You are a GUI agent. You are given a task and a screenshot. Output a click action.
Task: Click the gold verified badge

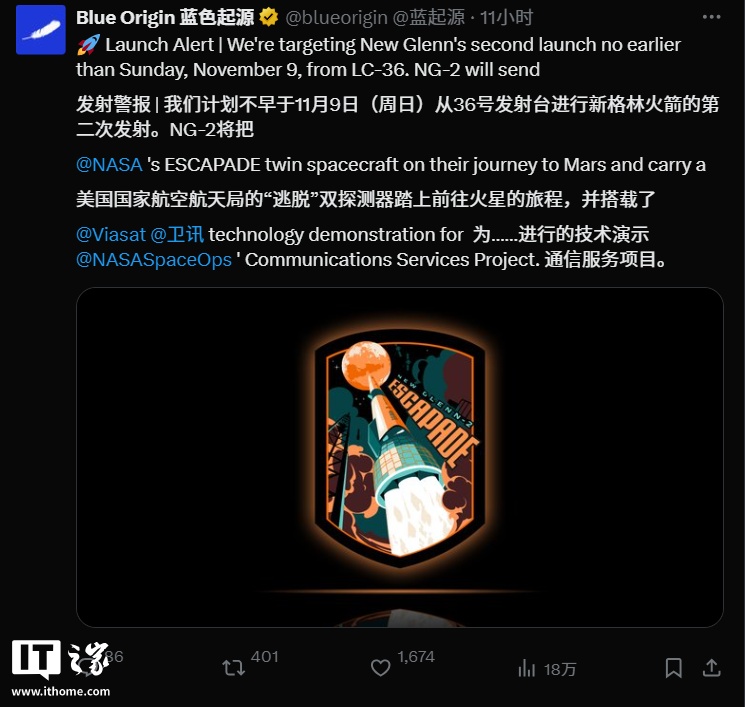click(x=269, y=18)
